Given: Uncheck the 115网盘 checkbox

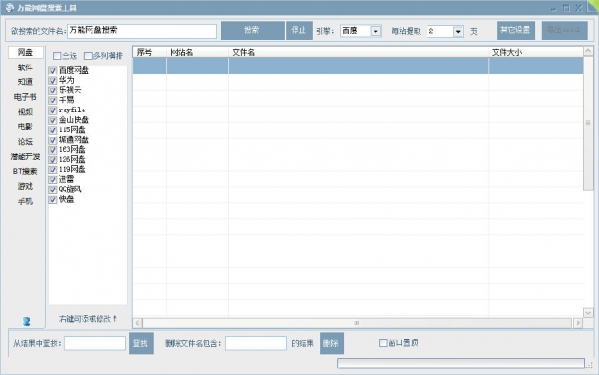Looking at the screenshot, I should pos(53,130).
